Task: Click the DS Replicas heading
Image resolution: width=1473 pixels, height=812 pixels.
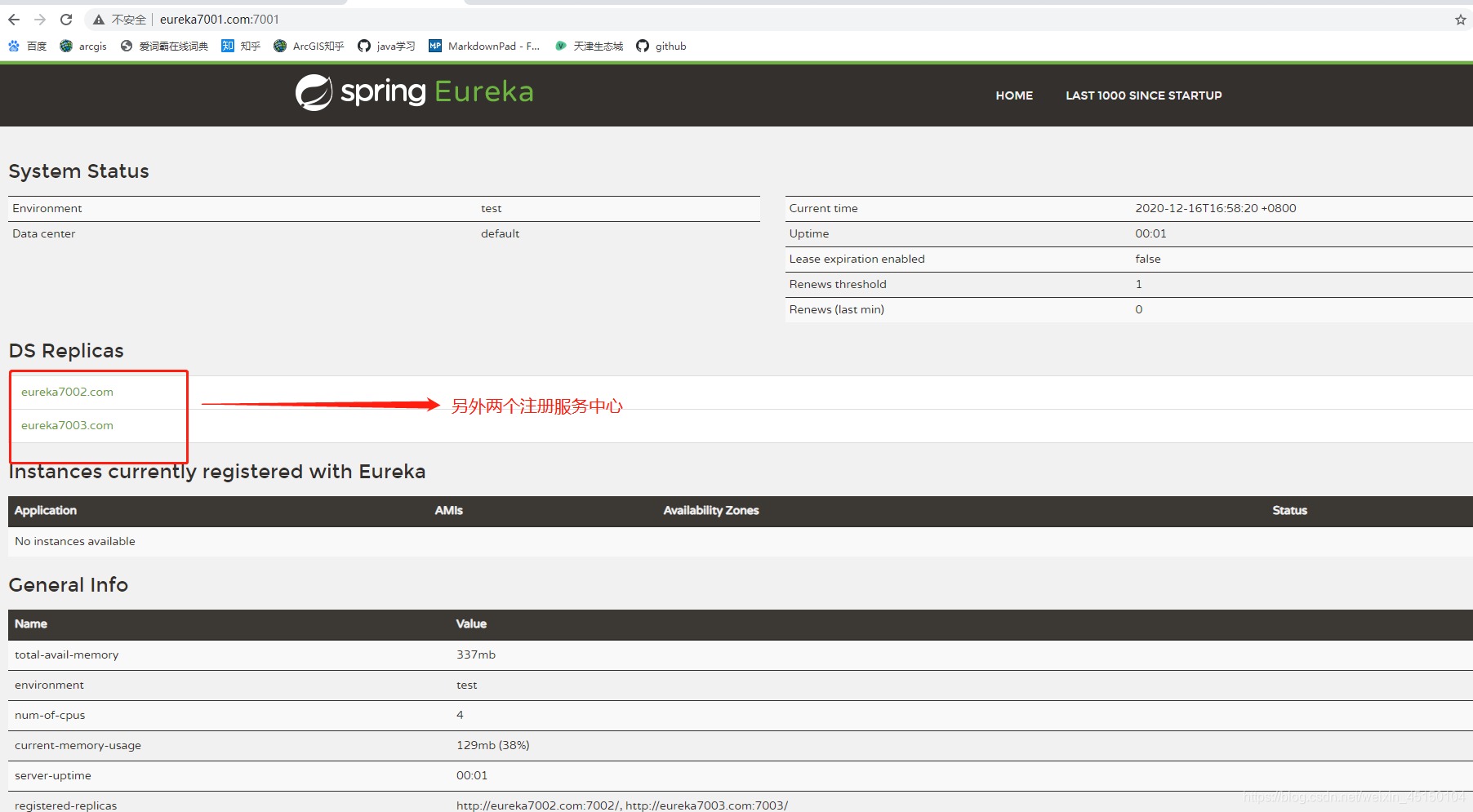Action: coord(66,351)
